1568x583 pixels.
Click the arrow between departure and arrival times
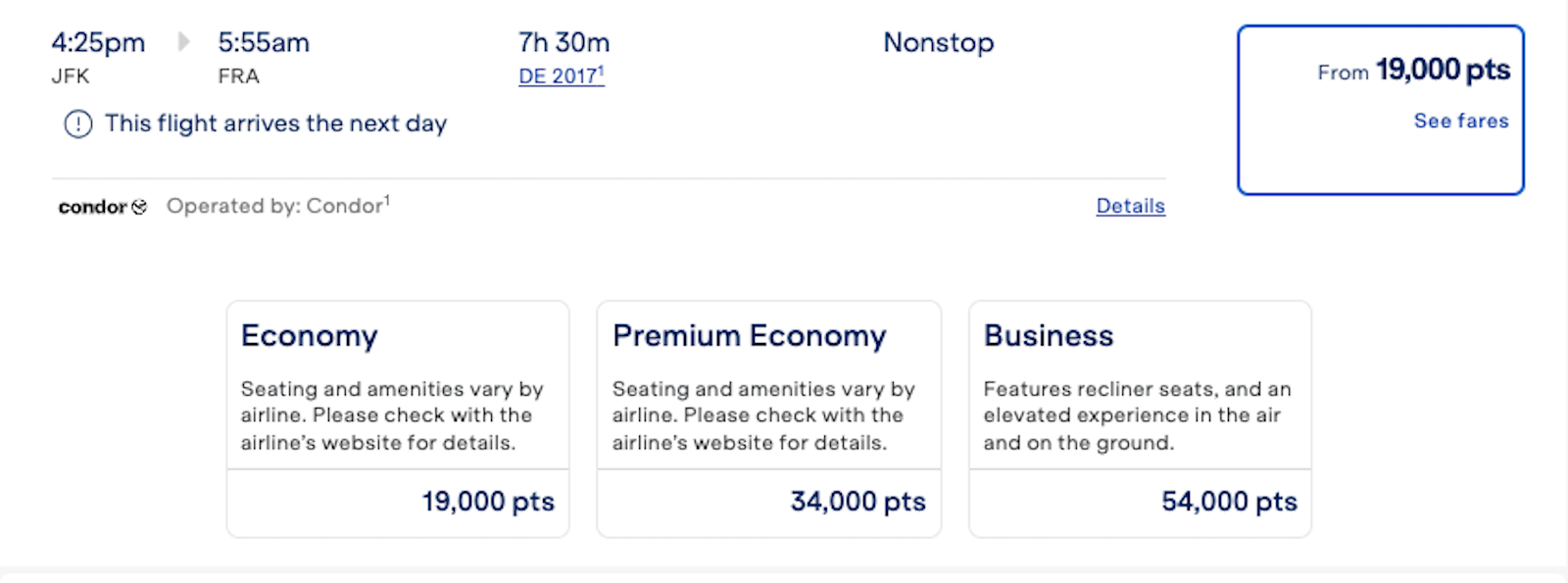(x=183, y=42)
